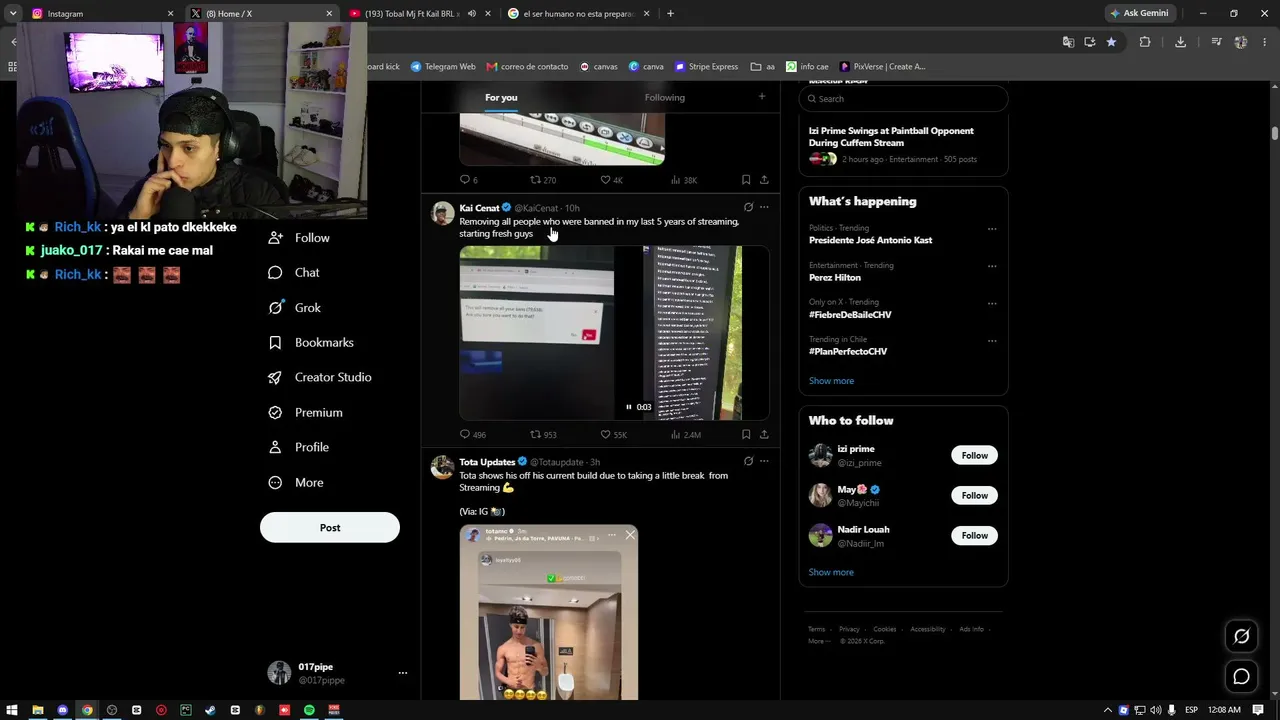The image size is (1280, 720).
Task: Open the browser downloads icon
Action: point(1180,42)
